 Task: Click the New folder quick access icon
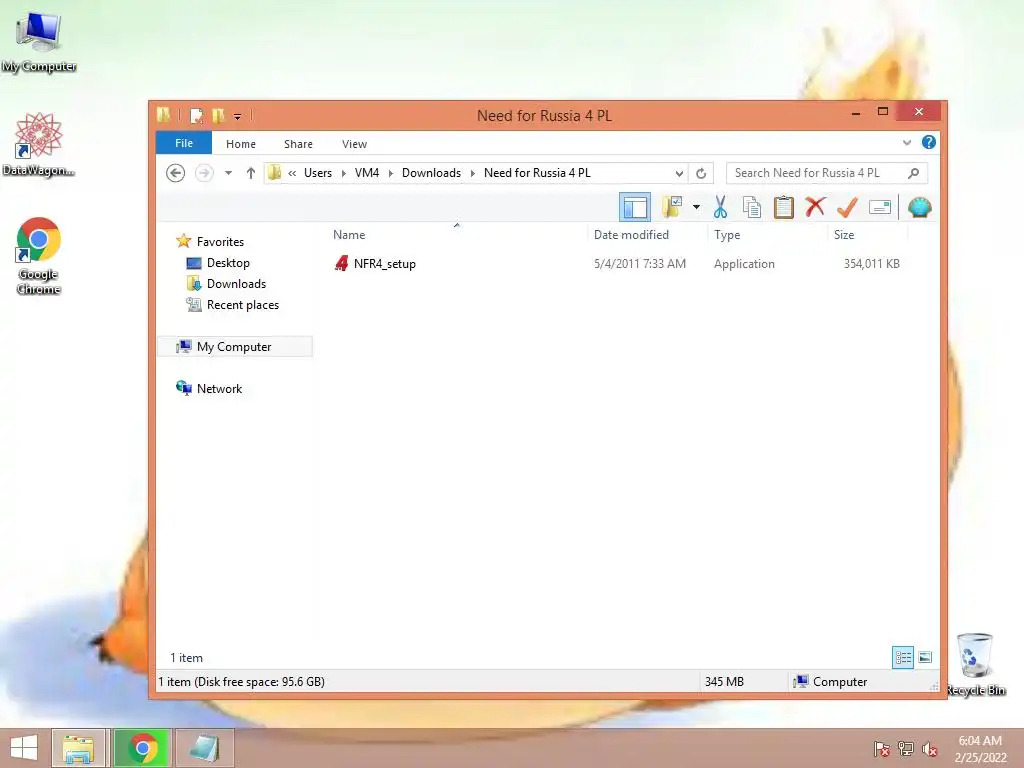[218, 116]
